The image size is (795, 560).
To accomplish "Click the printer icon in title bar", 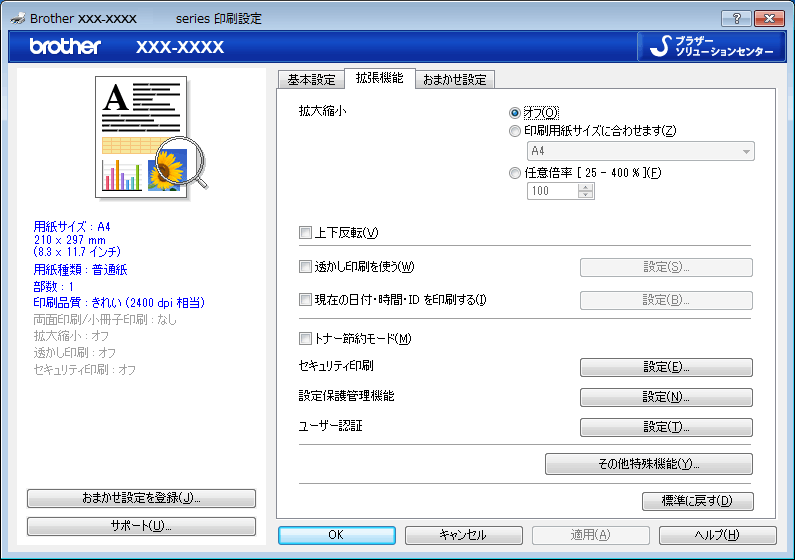I will pos(18,19).
